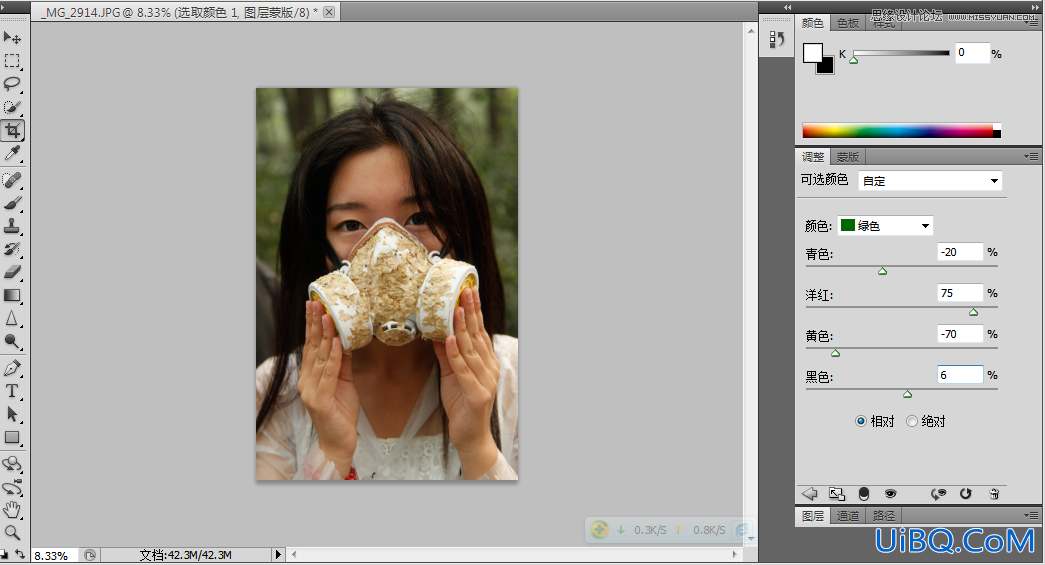Switch to the 蒙版 (Masks) tab
The width and height of the screenshot is (1045, 565).
click(848, 157)
